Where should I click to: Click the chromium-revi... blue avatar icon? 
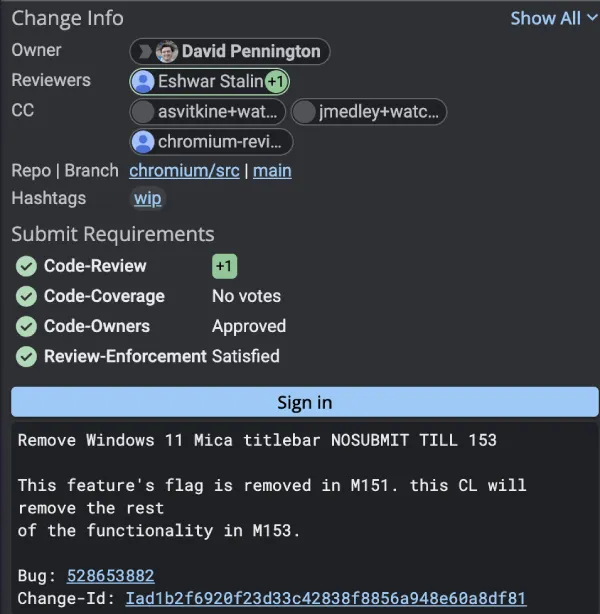pyautogui.click(x=143, y=142)
